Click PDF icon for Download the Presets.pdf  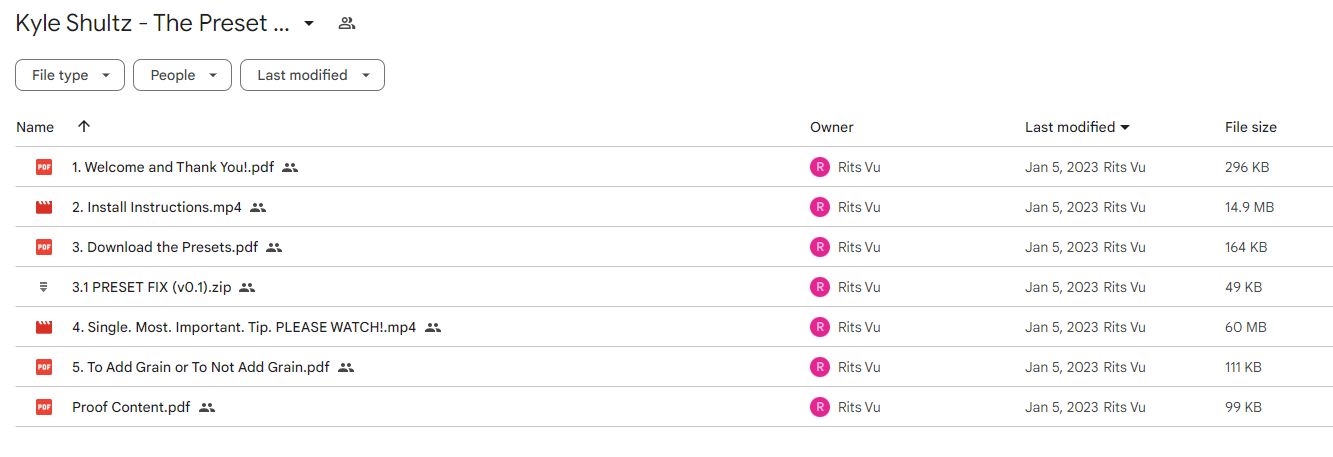click(x=44, y=247)
